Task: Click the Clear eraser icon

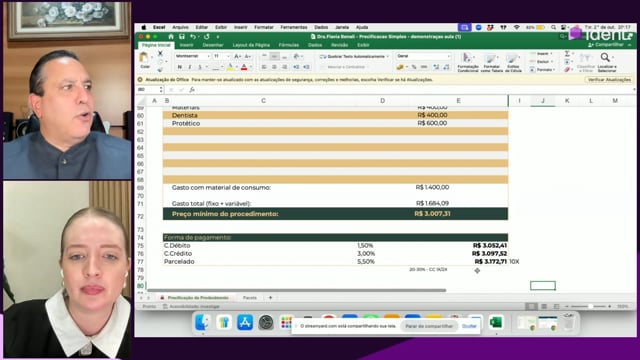Action: pyautogui.click(x=567, y=70)
